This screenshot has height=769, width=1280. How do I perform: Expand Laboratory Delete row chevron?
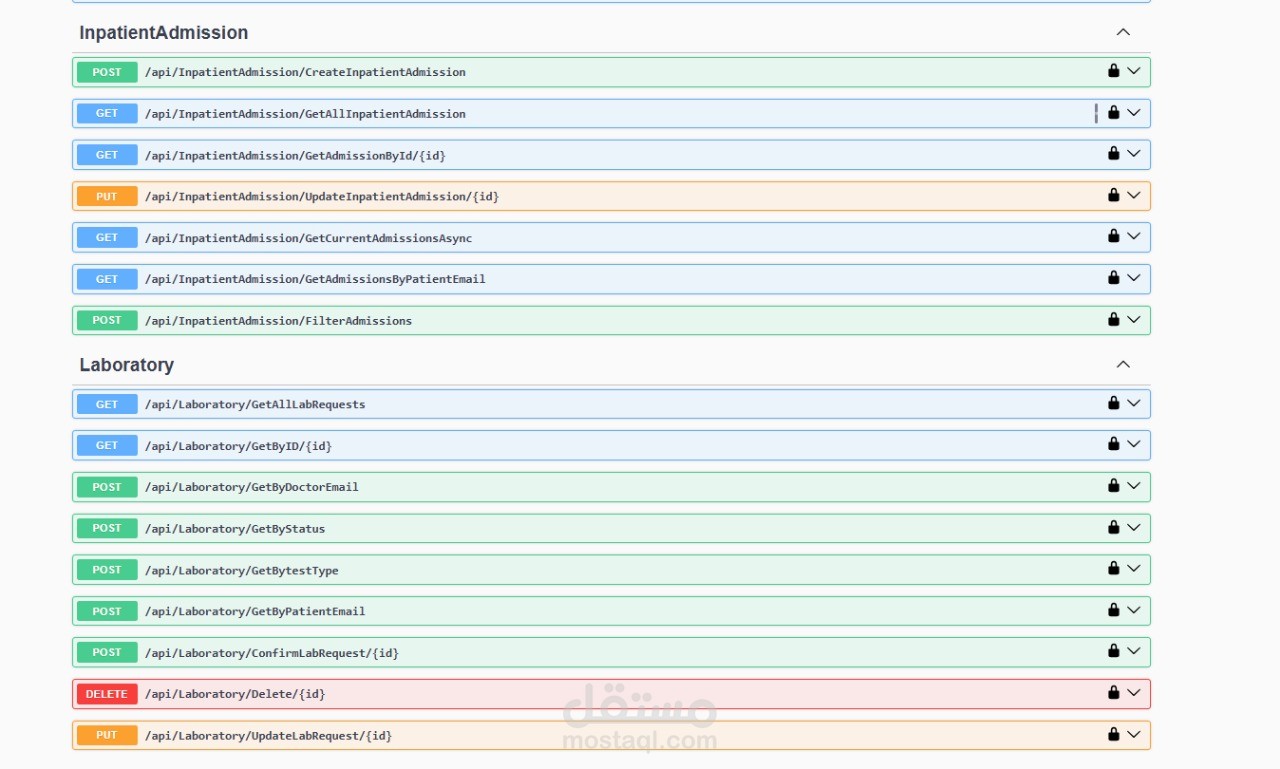(x=1134, y=693)
